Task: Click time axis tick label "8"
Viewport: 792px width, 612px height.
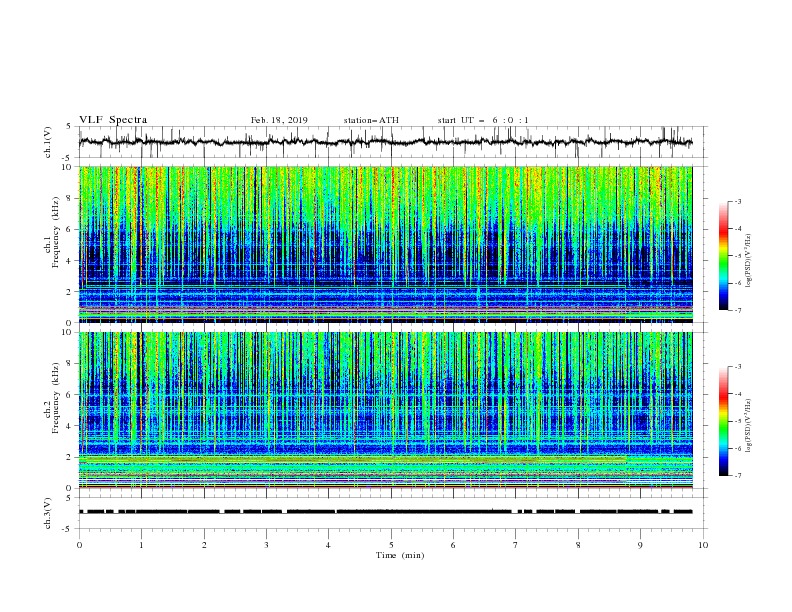Action: coord(578,545)
